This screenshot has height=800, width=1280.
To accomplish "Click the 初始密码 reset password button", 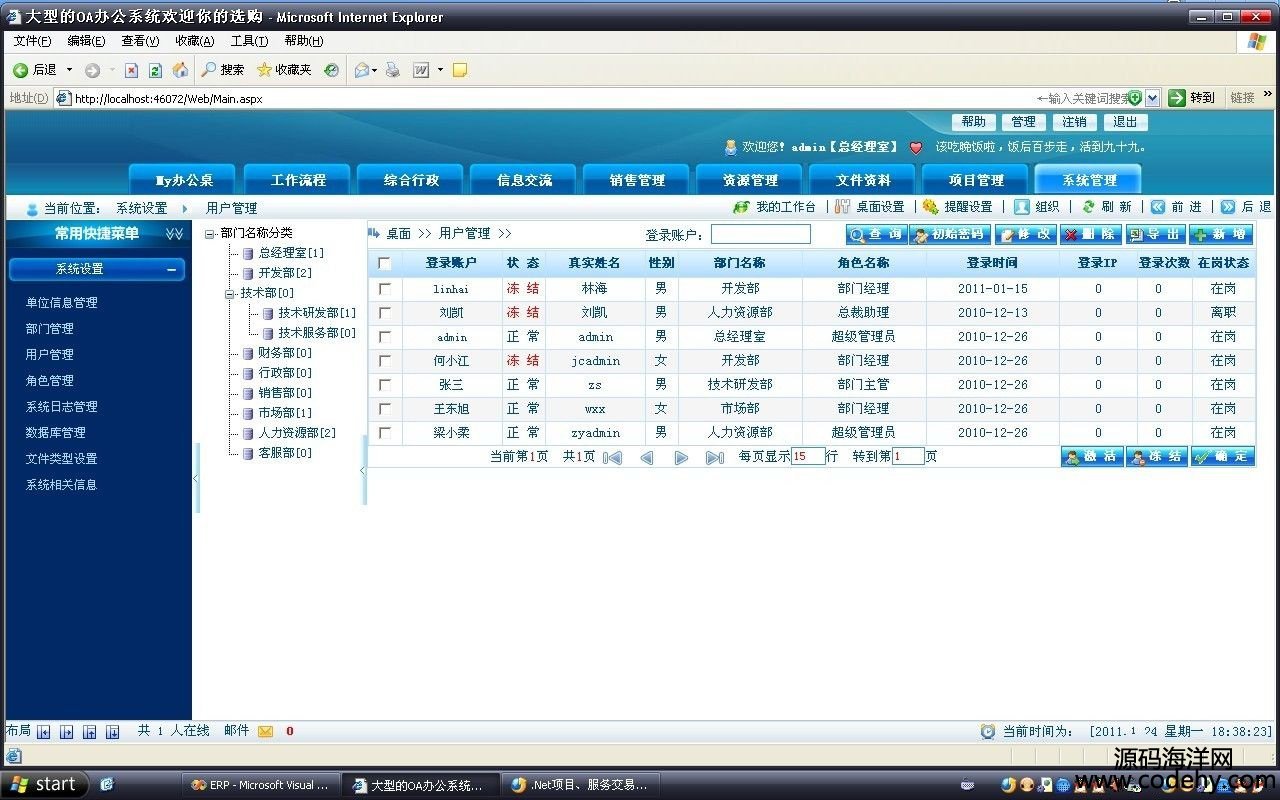I will (949, 234).
